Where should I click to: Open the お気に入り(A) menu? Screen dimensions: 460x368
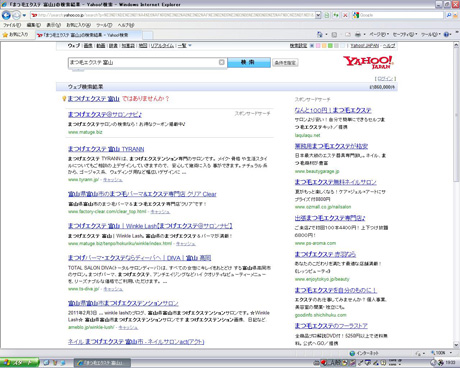point(78,25)
